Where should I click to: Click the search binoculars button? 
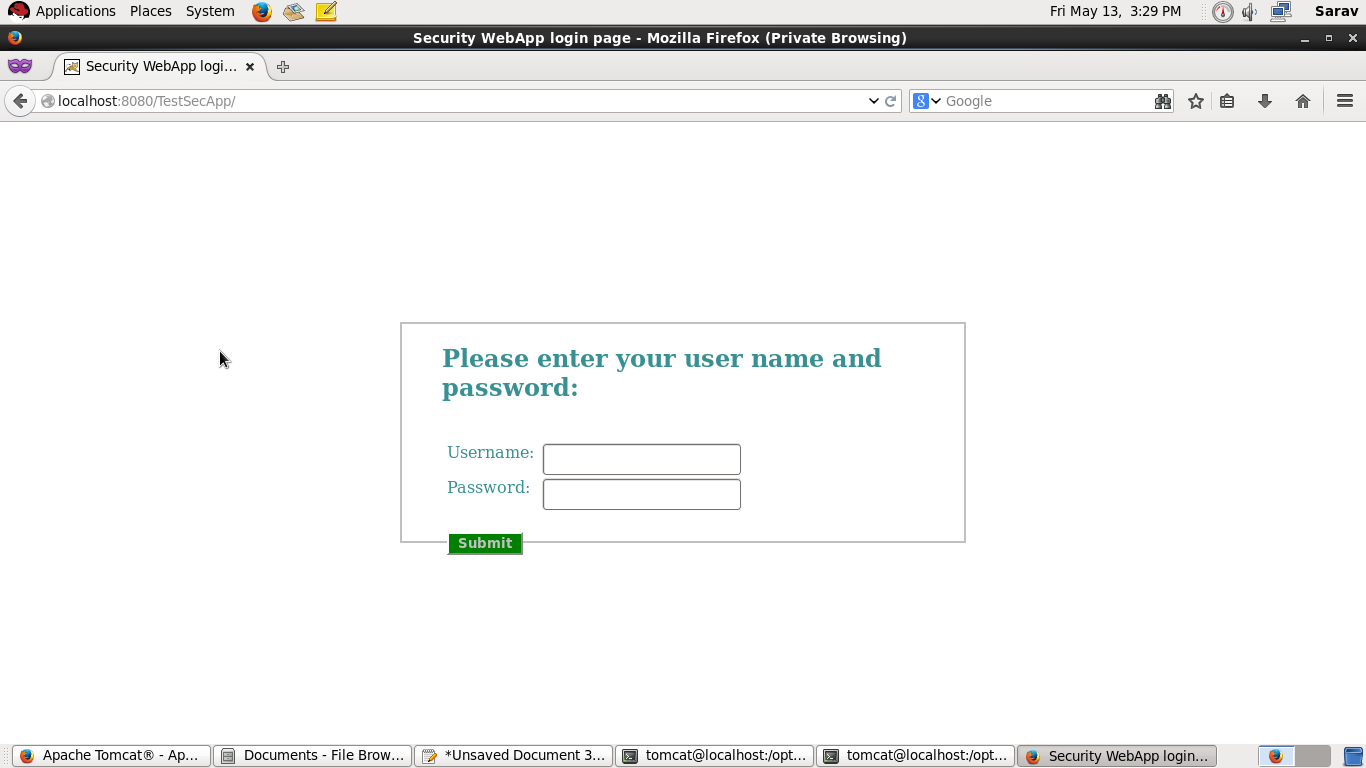[1162, 101]
